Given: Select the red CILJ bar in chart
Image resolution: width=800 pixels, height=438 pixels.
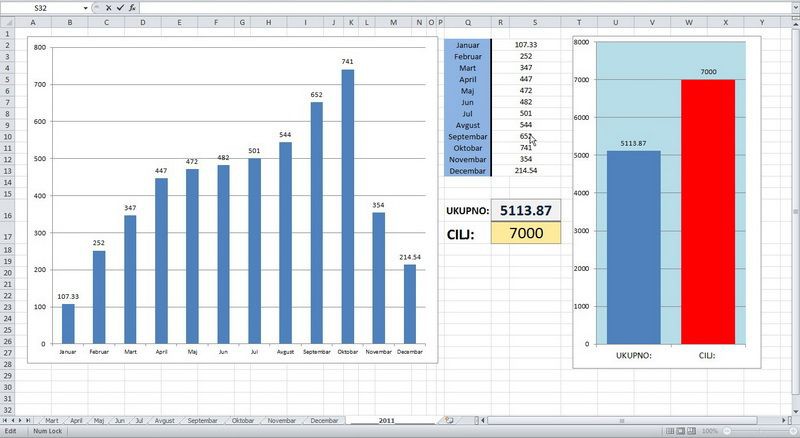Looking at the screenshot, I should 708,212.
